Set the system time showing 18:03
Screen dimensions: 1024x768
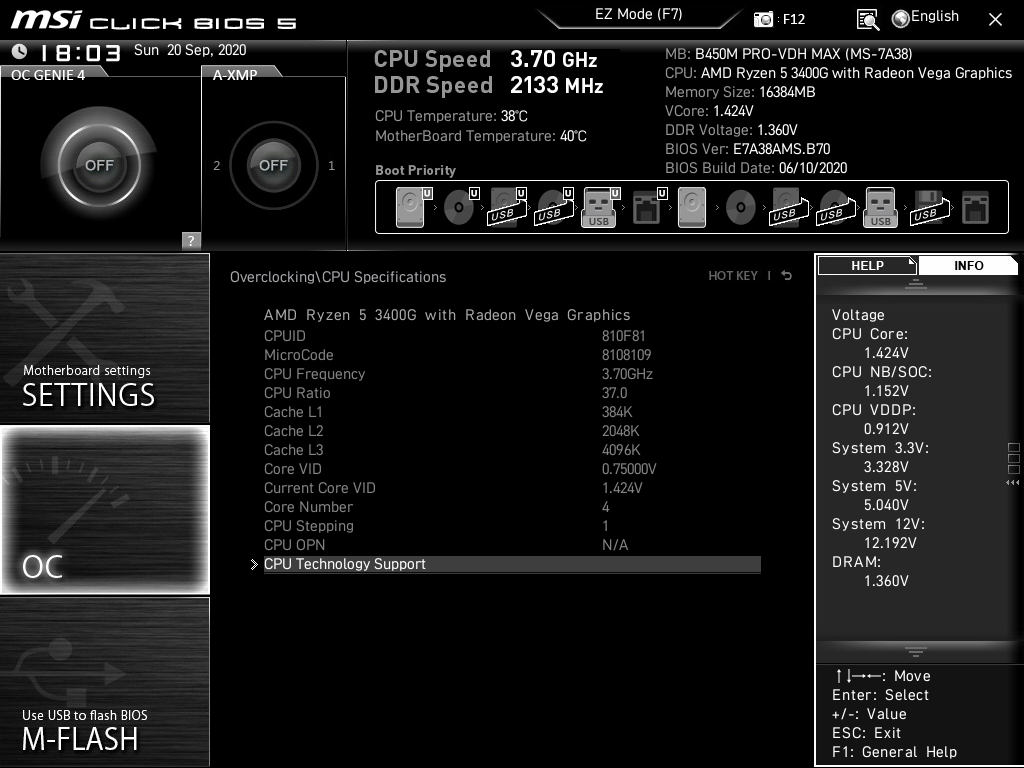(x=81, y=52)
